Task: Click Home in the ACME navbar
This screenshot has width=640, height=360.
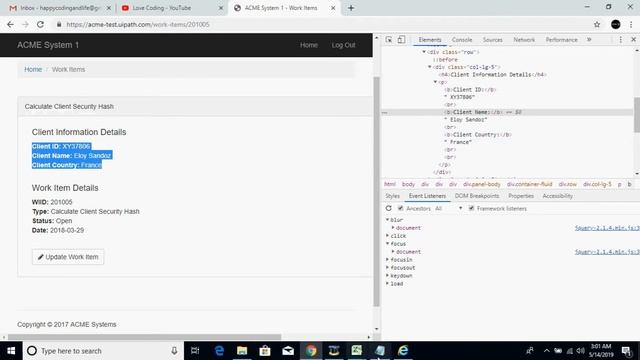Action: point(309,45)
